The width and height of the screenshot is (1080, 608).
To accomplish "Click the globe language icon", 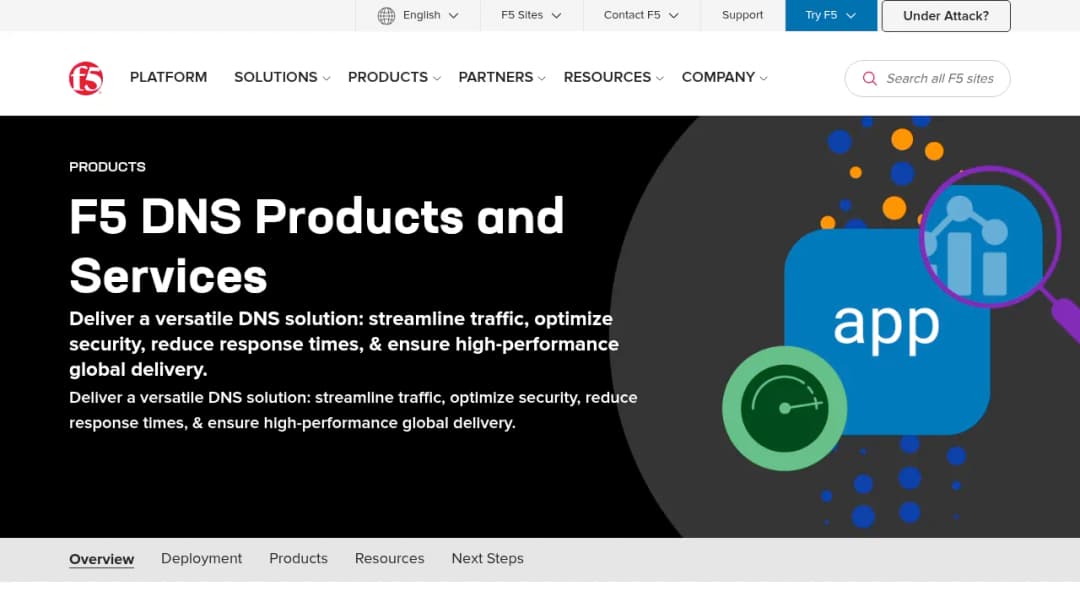I will pyautogui.click(x=386, y=15).
